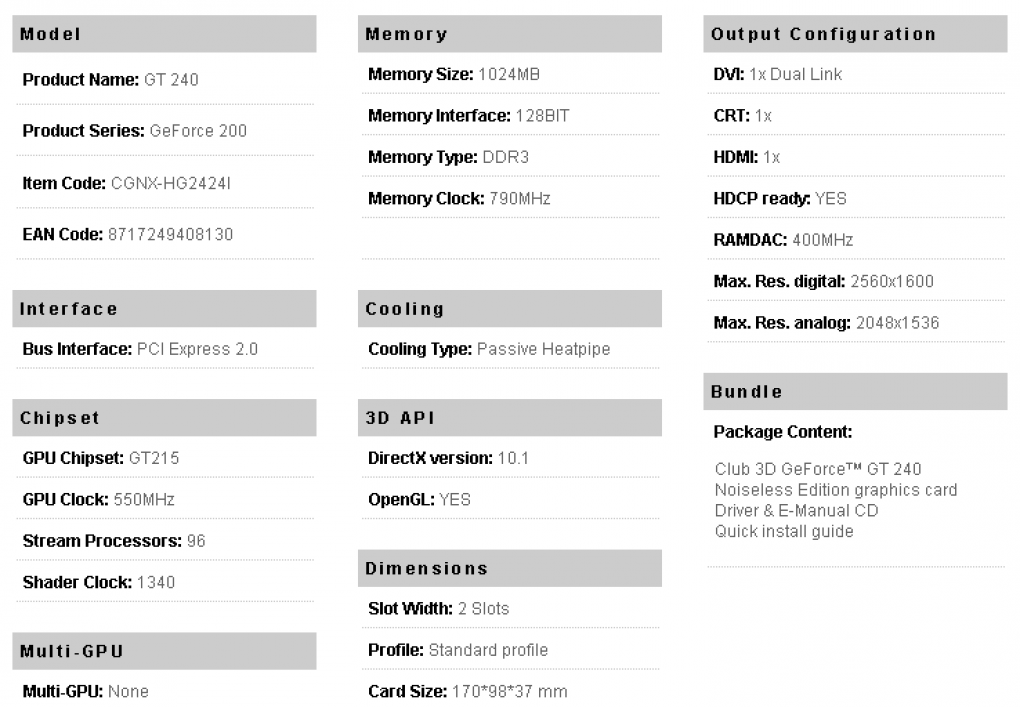Click the Cooling section header
Image resolution: width=1020 pixels, height=707 pixels.
coord(509,308)
